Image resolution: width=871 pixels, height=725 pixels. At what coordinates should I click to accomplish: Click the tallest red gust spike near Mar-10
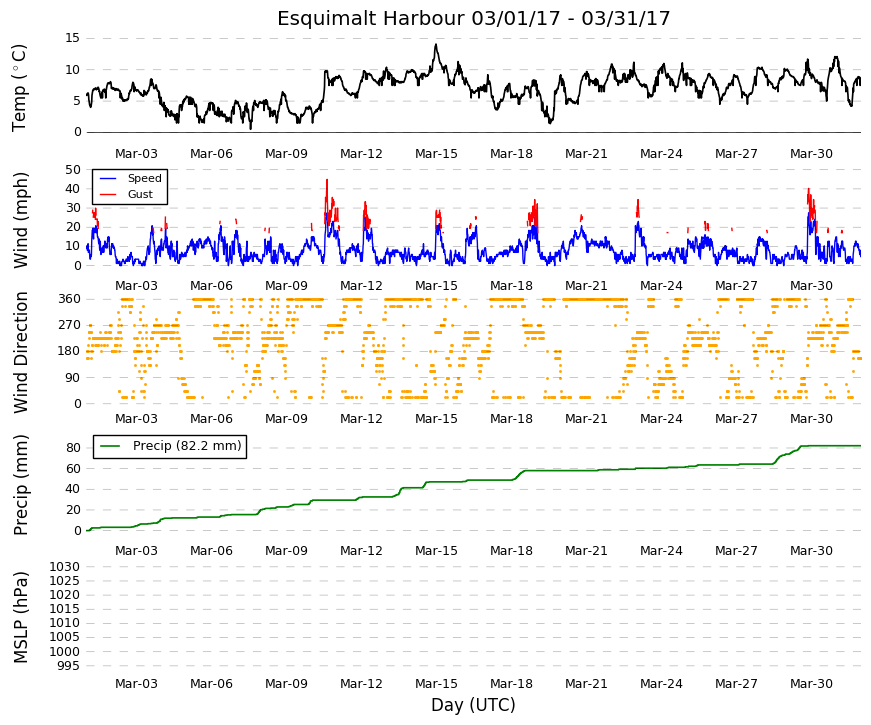(327, 181)
